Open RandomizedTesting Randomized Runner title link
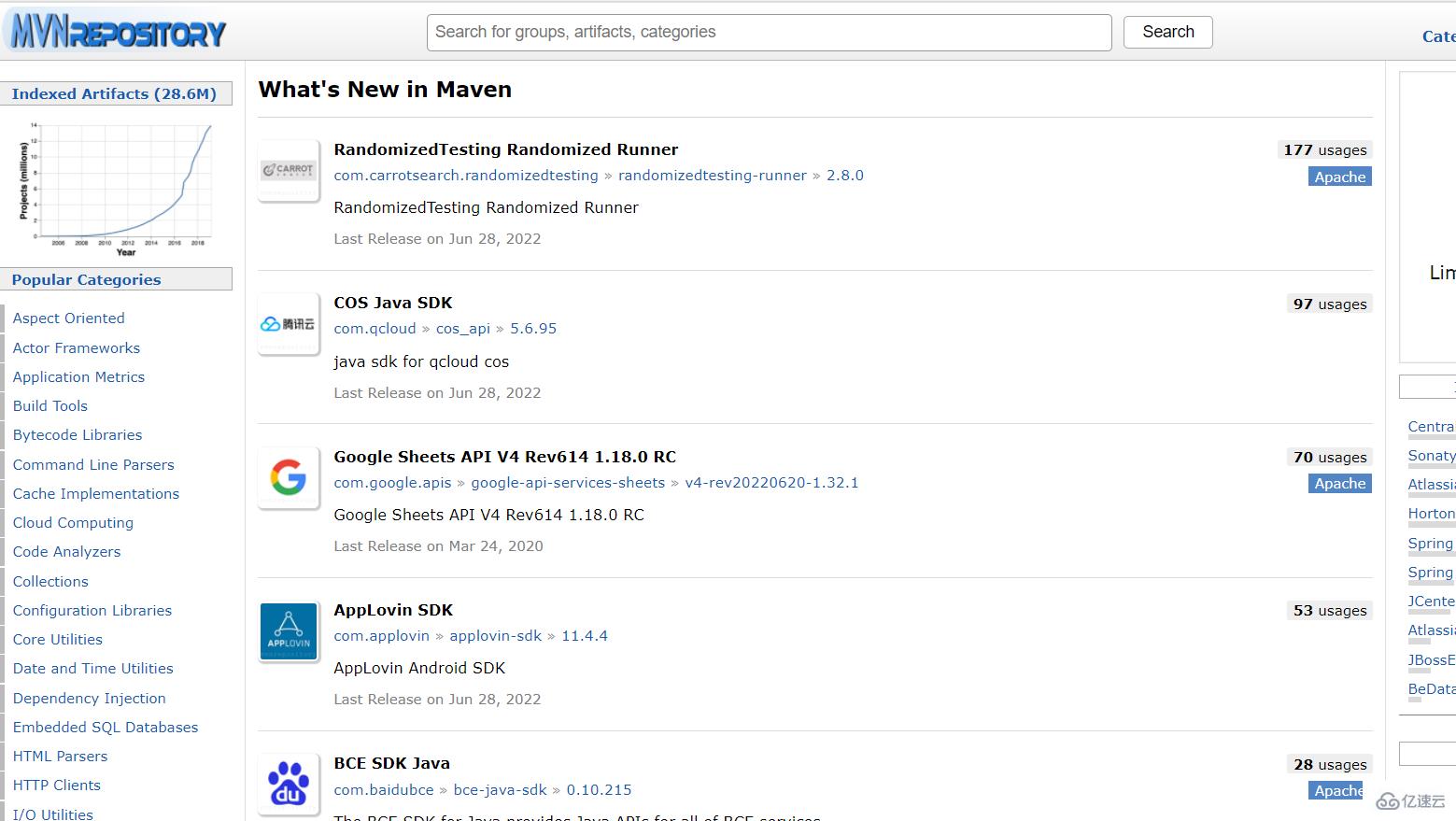 coord(505,149)
